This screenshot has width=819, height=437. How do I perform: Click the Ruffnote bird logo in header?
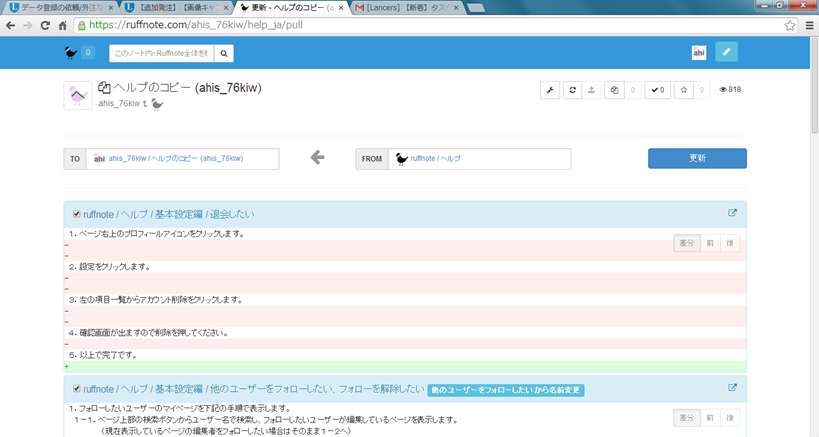(70, 53)
